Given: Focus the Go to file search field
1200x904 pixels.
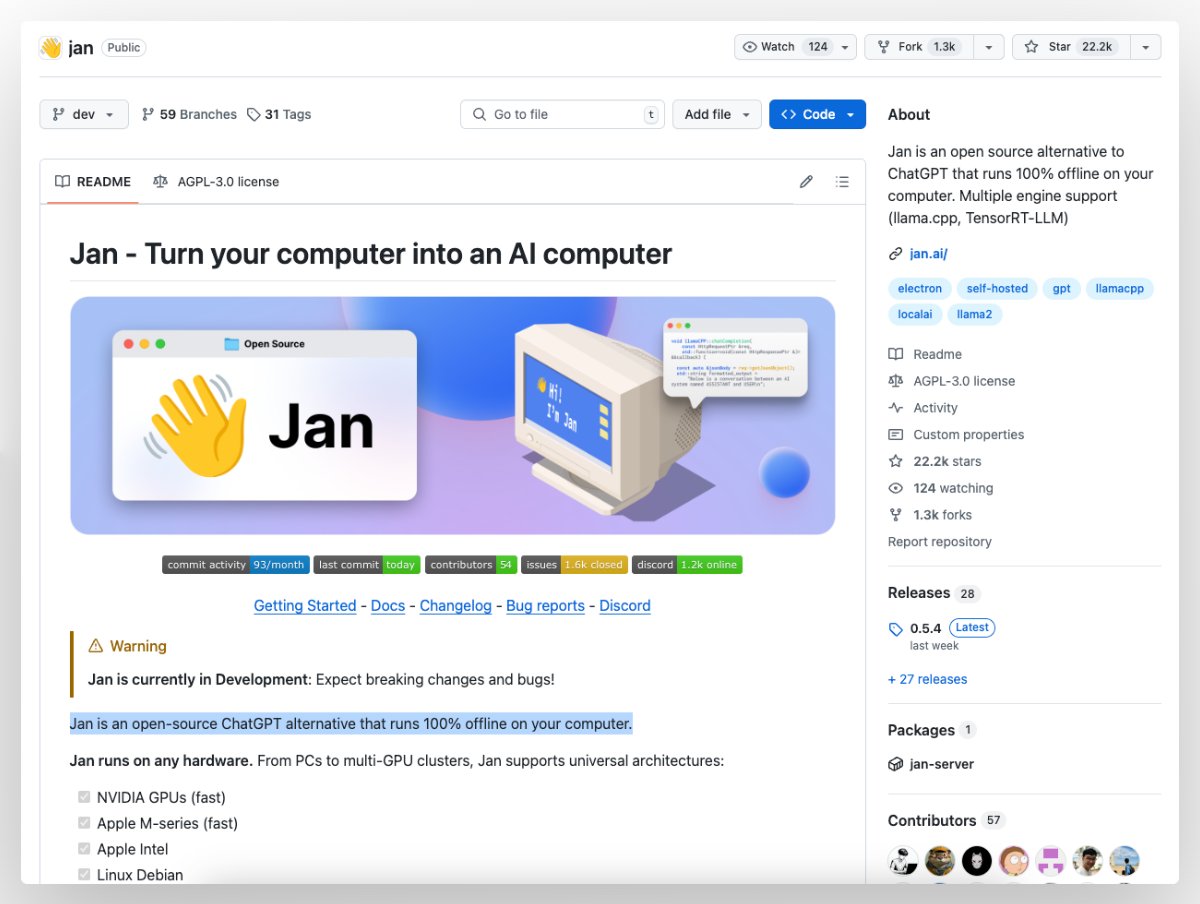Looking at the screenshot, I should click(x=563, y=114).
